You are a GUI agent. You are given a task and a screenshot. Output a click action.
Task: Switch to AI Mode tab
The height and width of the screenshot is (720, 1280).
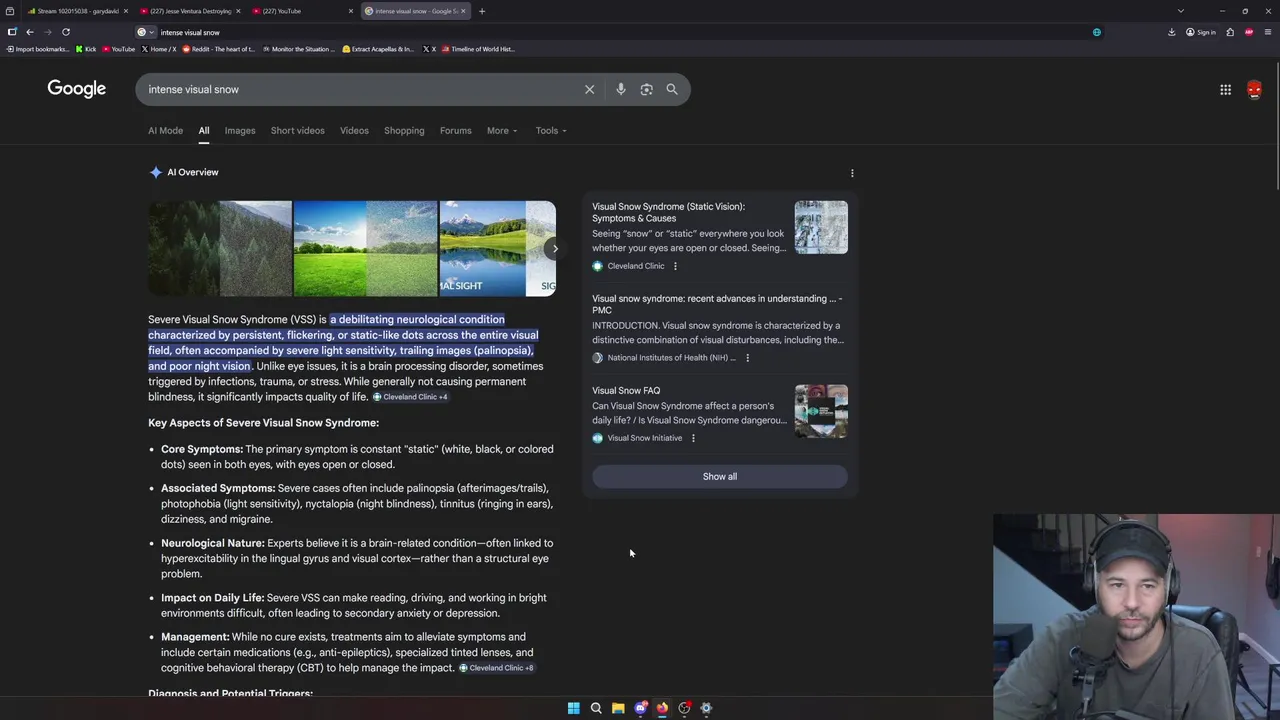(x=166, y=131)
